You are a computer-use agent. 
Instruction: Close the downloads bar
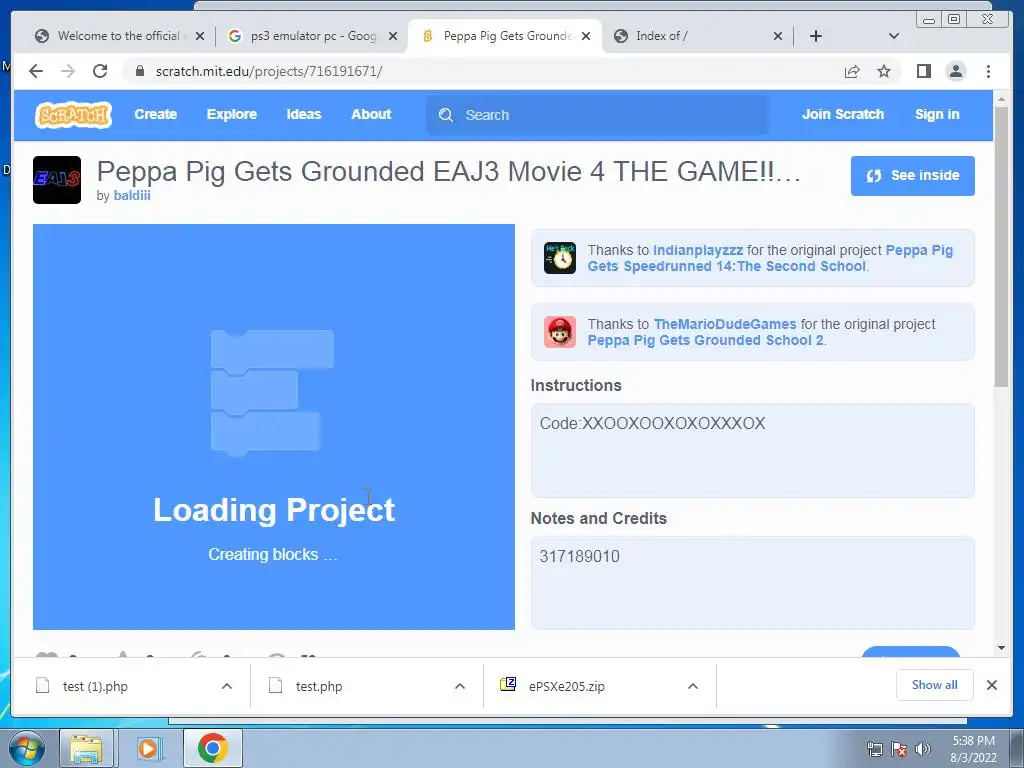coord(991,685)
